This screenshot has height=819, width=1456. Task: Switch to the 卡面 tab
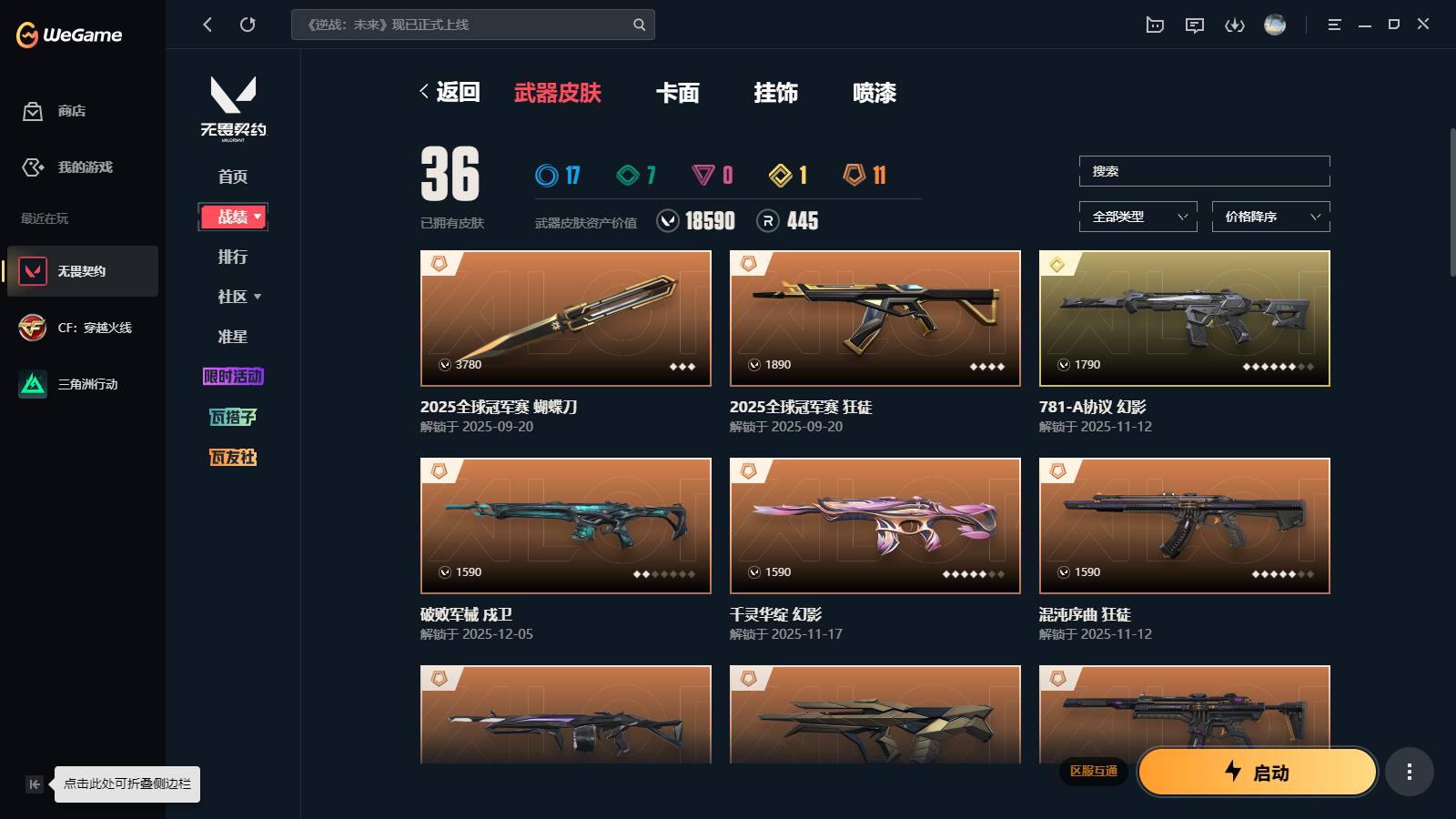click(678, 93)
